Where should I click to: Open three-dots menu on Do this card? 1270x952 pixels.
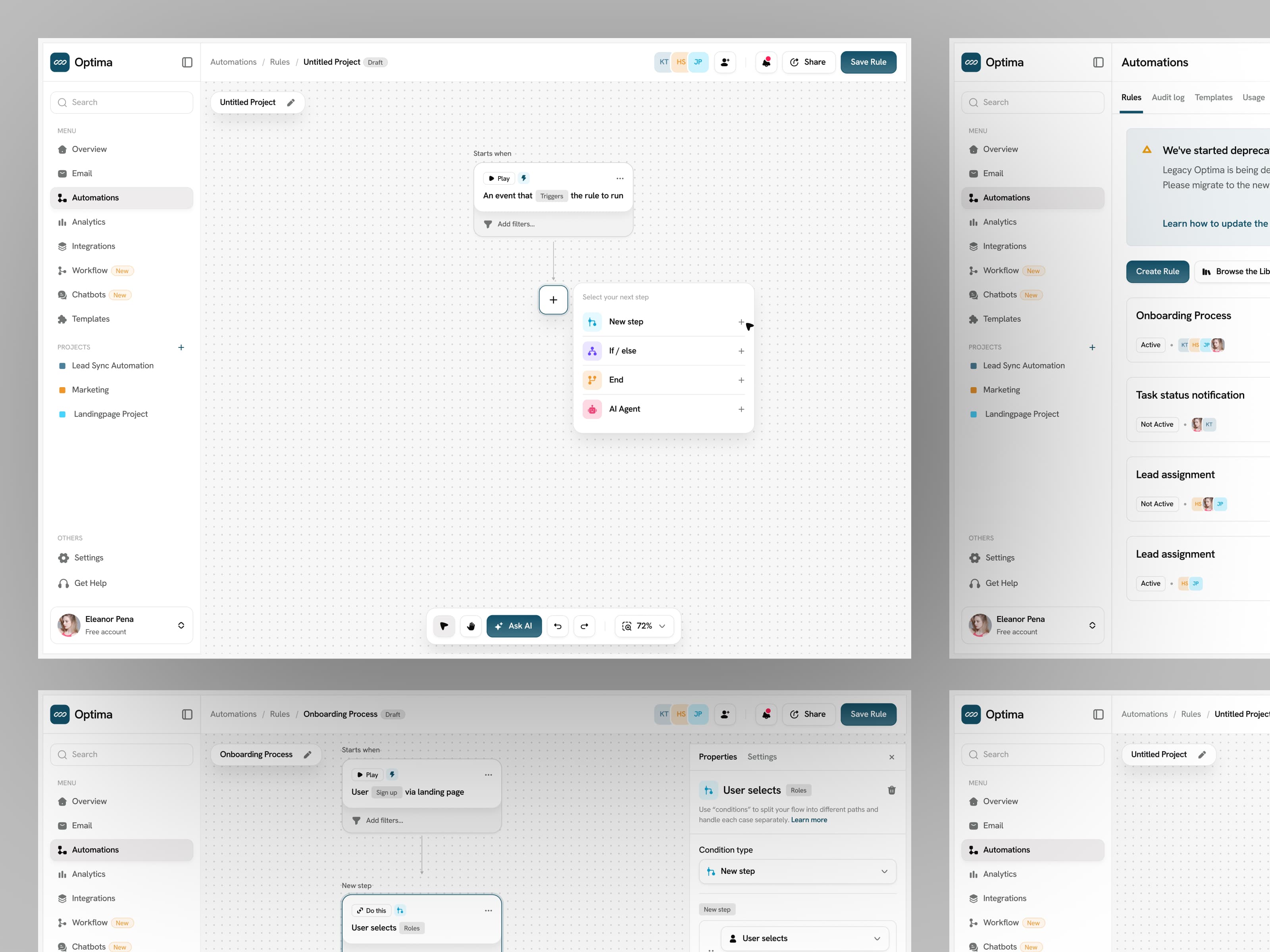pyautogui.click(x=489, y=911)
